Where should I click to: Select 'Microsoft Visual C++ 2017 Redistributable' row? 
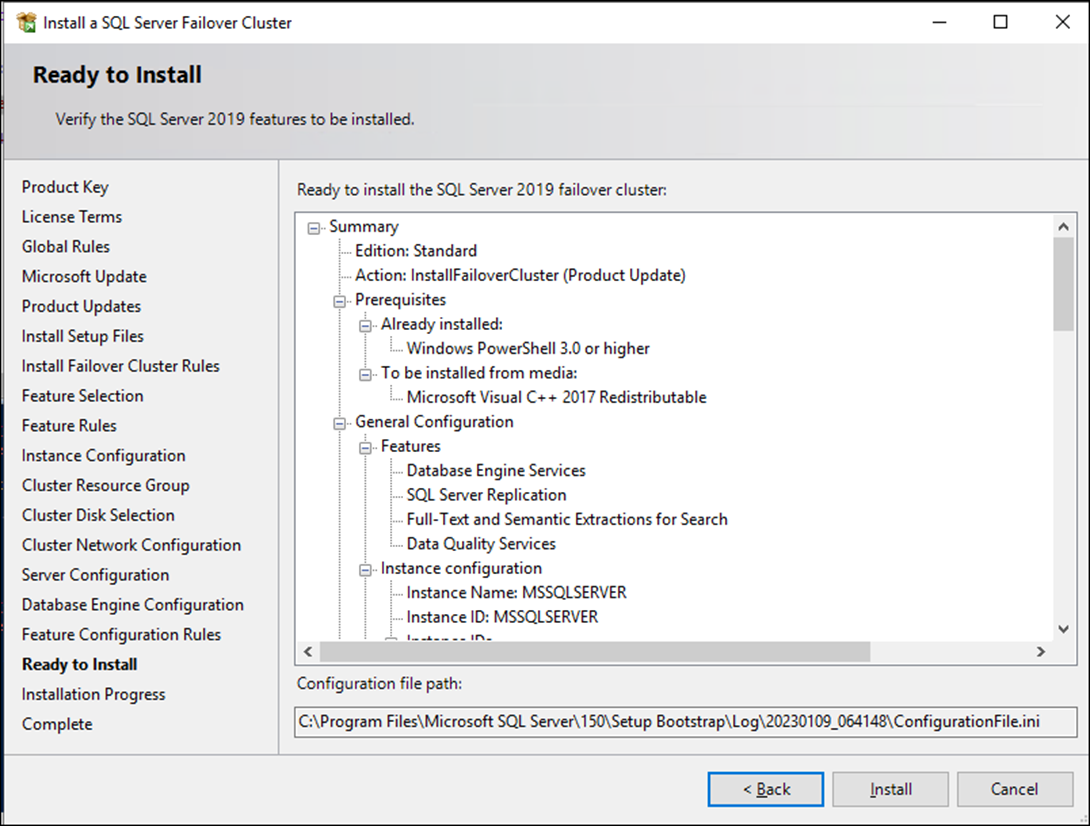[x=557, y=398]
